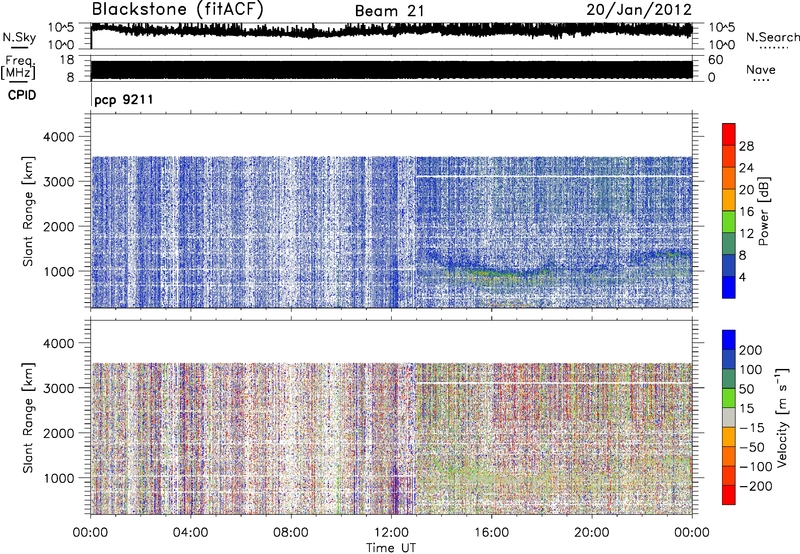Click the velocity panel 'Slant Range [km]' label
This screenshot has height=554, width=800.
click(28, 417)
